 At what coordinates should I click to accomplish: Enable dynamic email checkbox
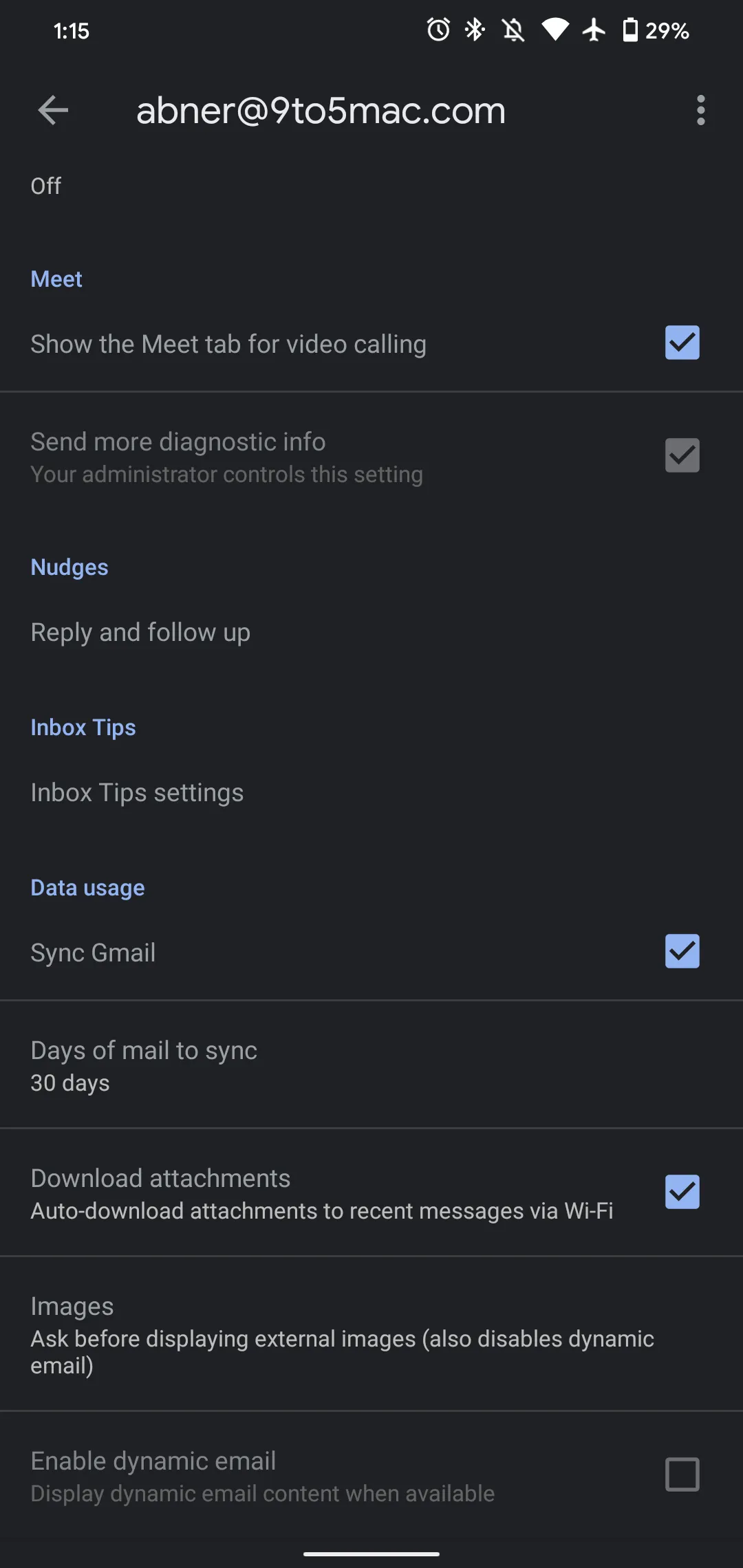[682, 1474]
